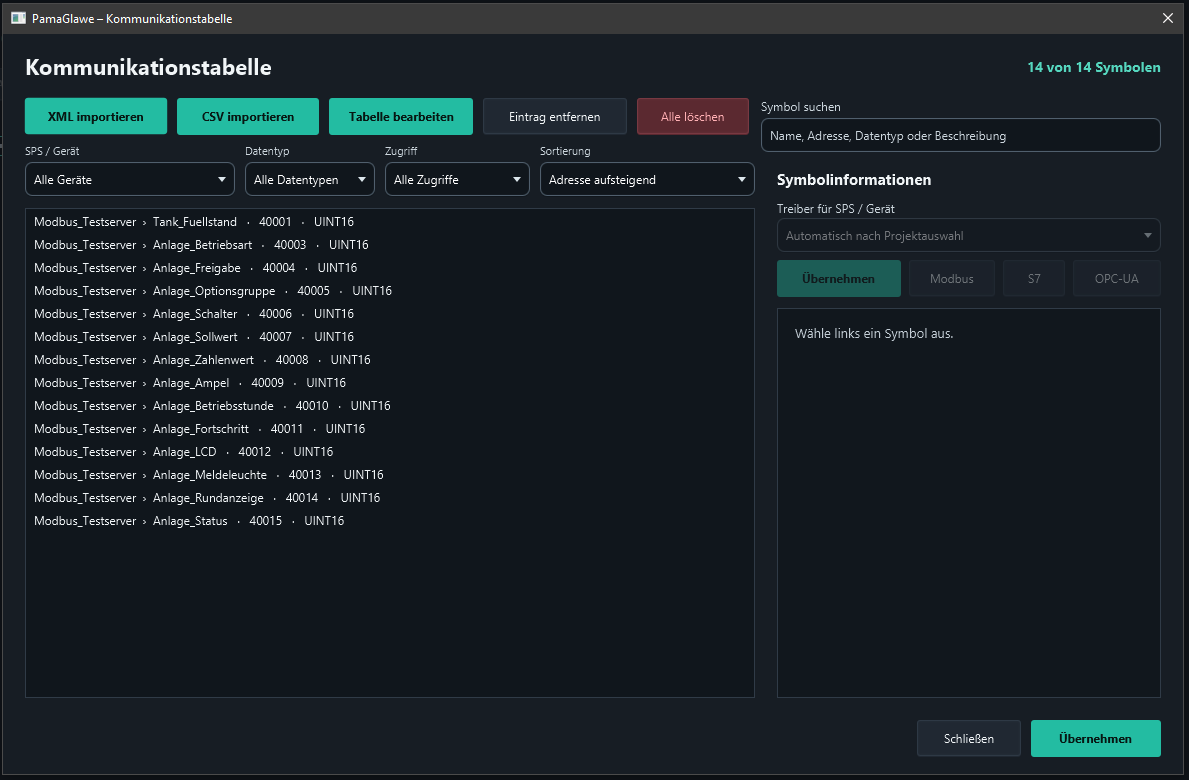Click the Kommunikationstabelle page heading

149,67
